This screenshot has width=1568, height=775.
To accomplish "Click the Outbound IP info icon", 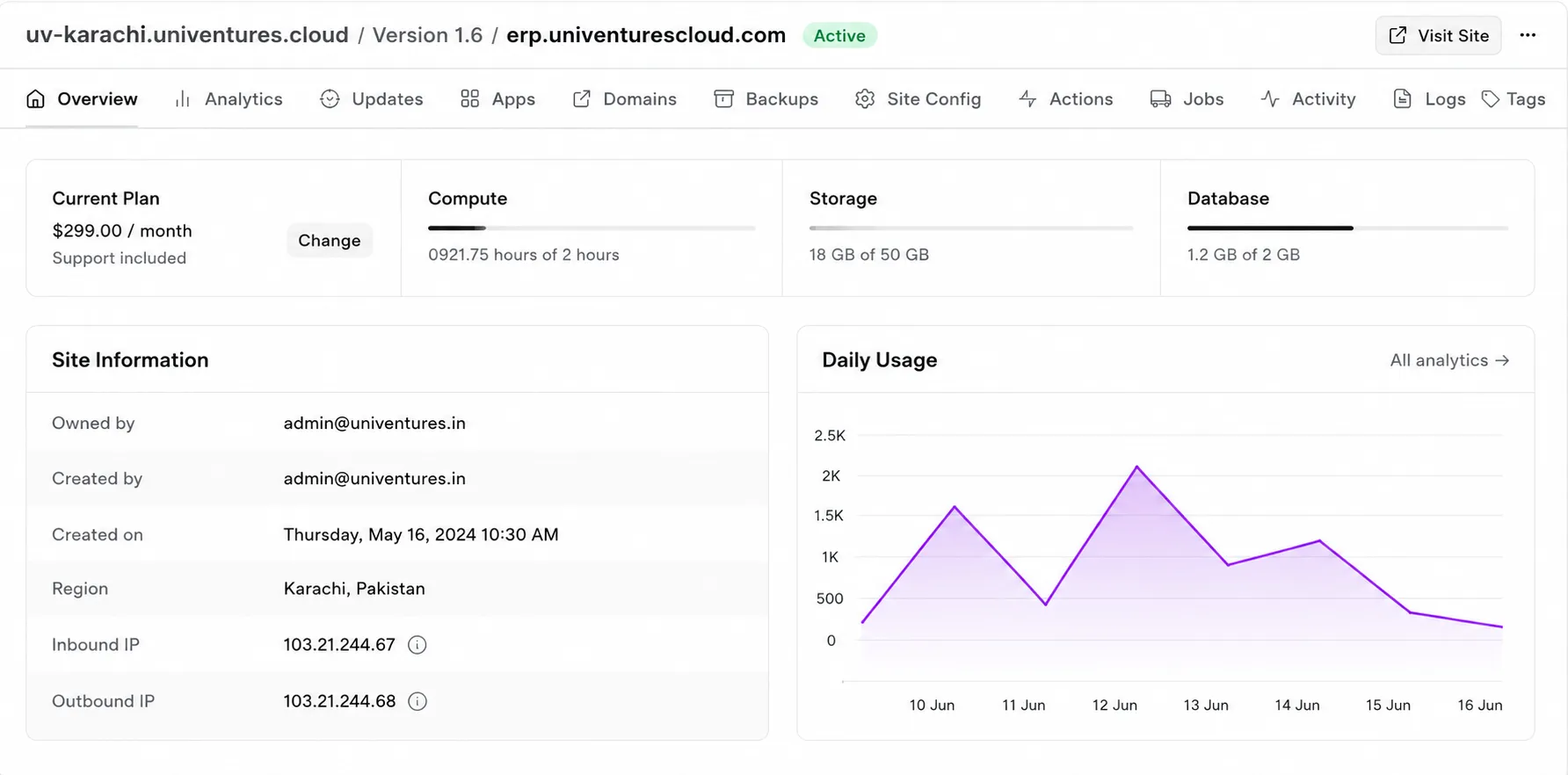I will pyautogui.click(x=417, y=701).
